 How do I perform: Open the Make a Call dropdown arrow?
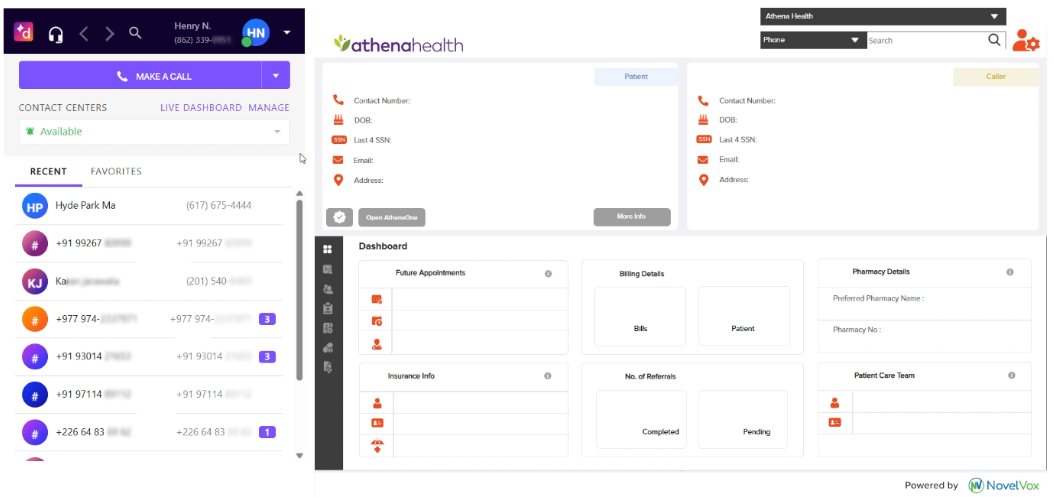276,75
